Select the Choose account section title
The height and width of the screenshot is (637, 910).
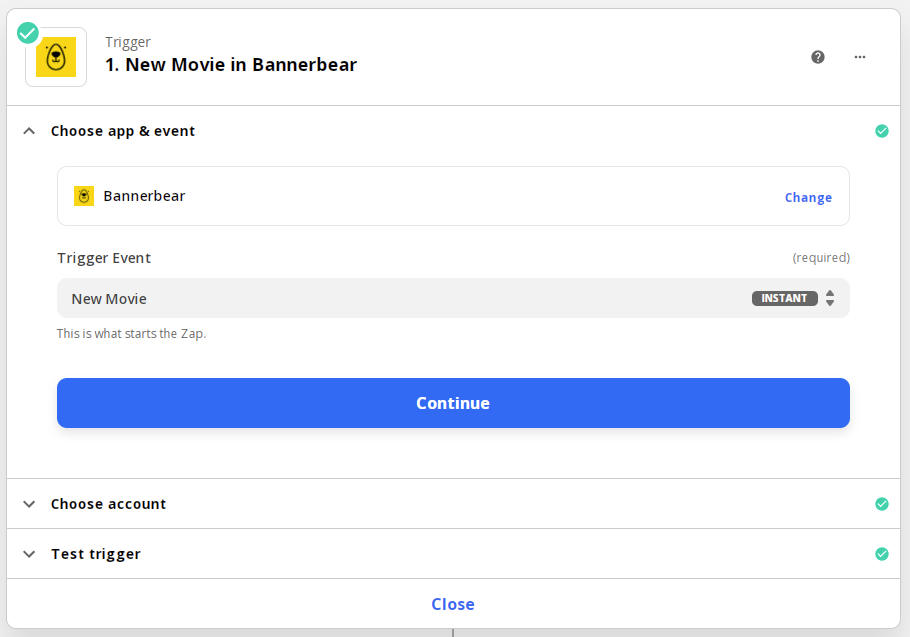[108, 504]
